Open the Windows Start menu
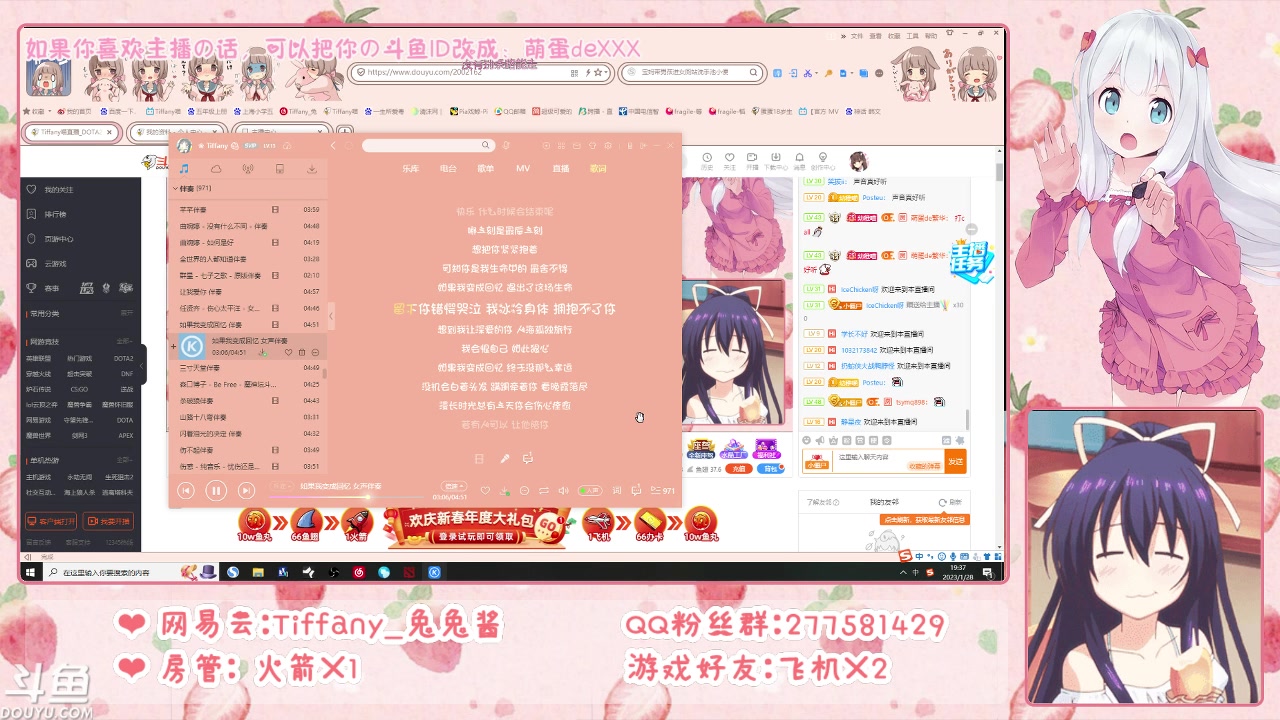 pyautogui.click(x=30, y=572)
